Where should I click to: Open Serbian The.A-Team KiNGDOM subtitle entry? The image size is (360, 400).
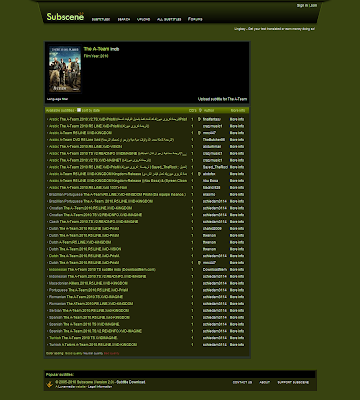click(x=89, y=310)
